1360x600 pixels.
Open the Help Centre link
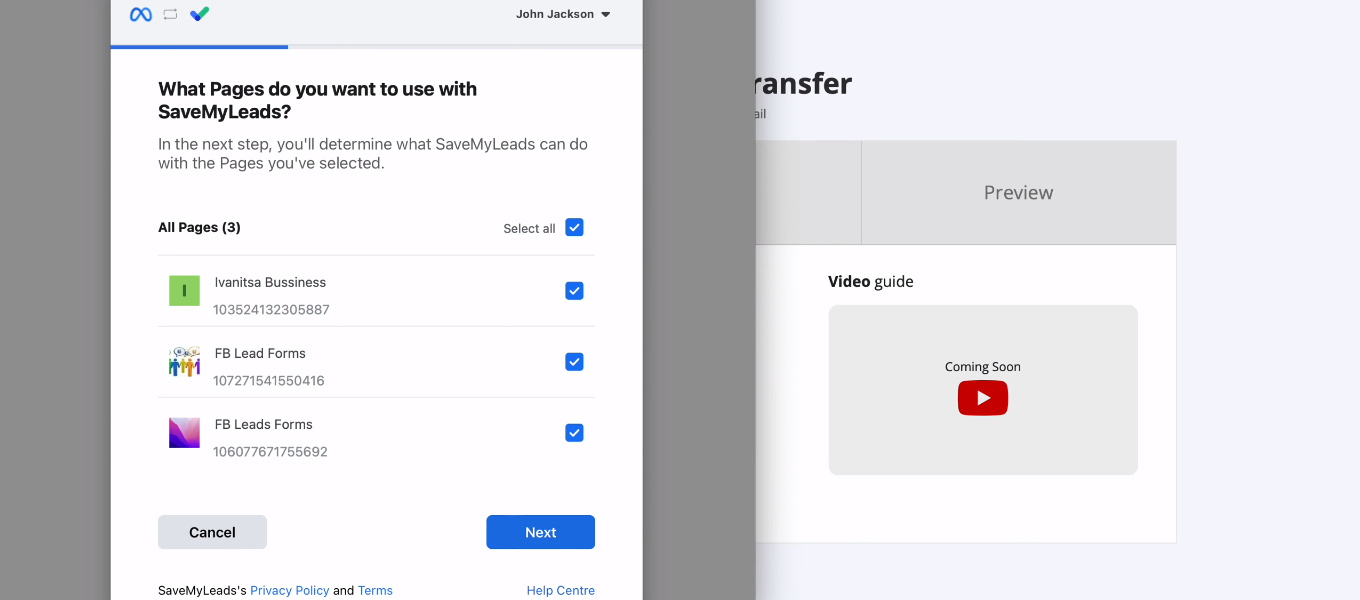click(560, 590)
